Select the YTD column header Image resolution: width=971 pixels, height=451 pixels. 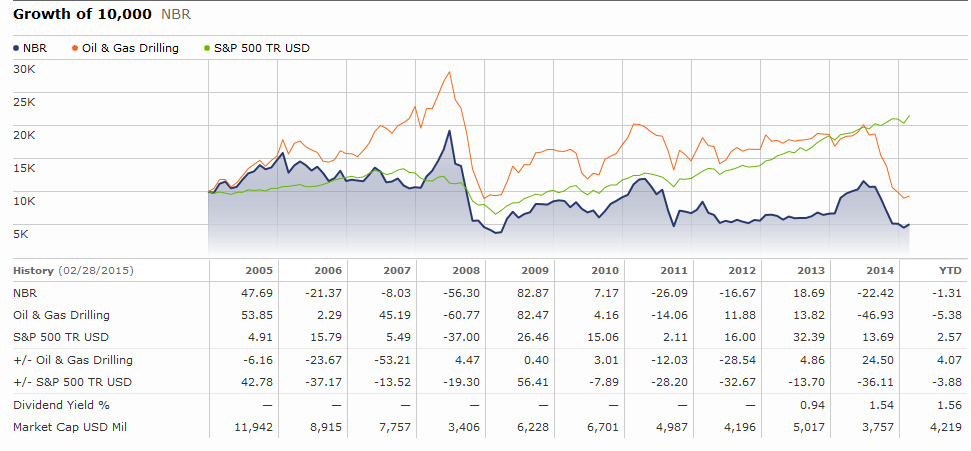(x=950, y=271)
